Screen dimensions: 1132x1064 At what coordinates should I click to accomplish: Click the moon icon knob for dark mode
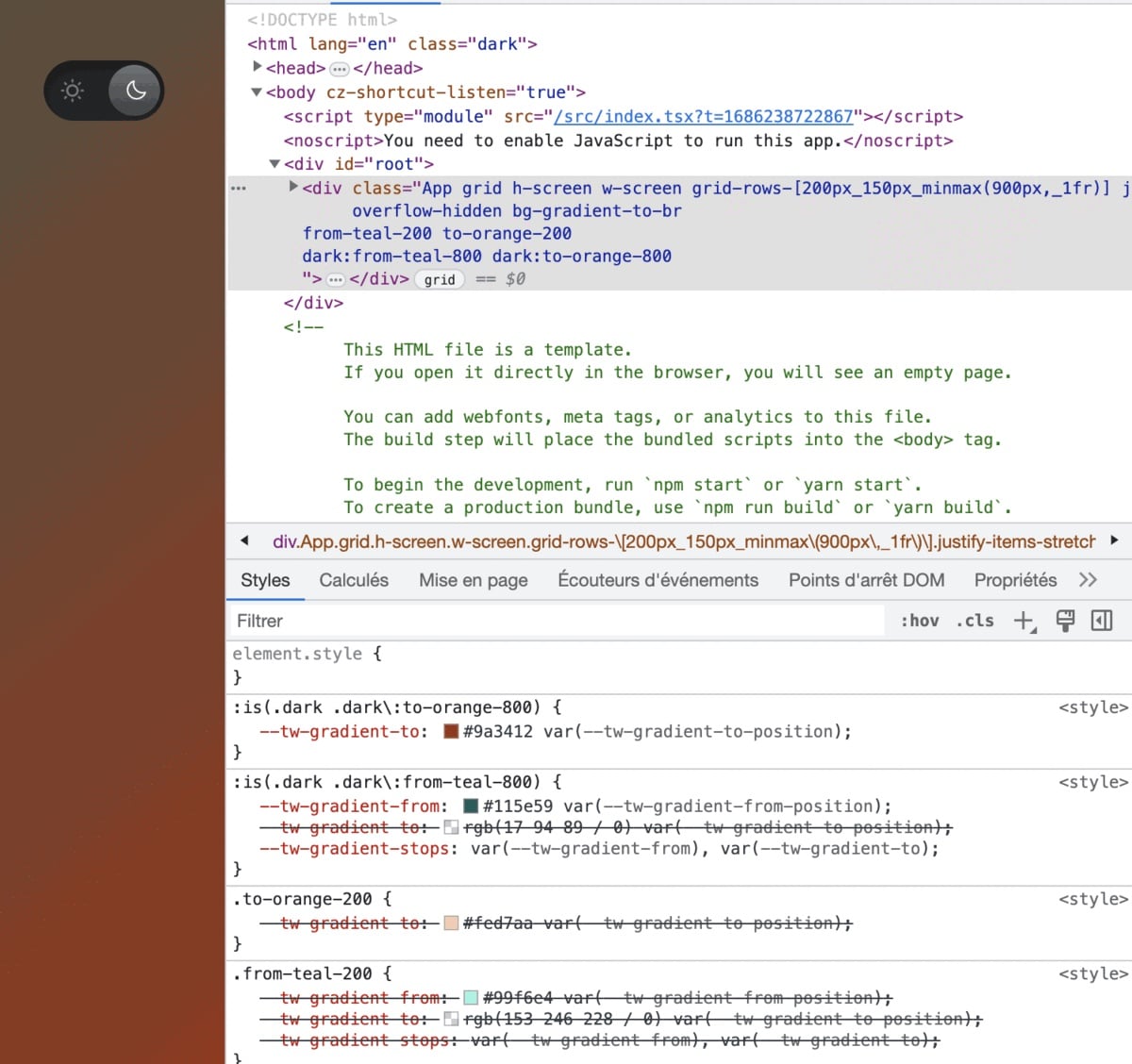(136, 91)
